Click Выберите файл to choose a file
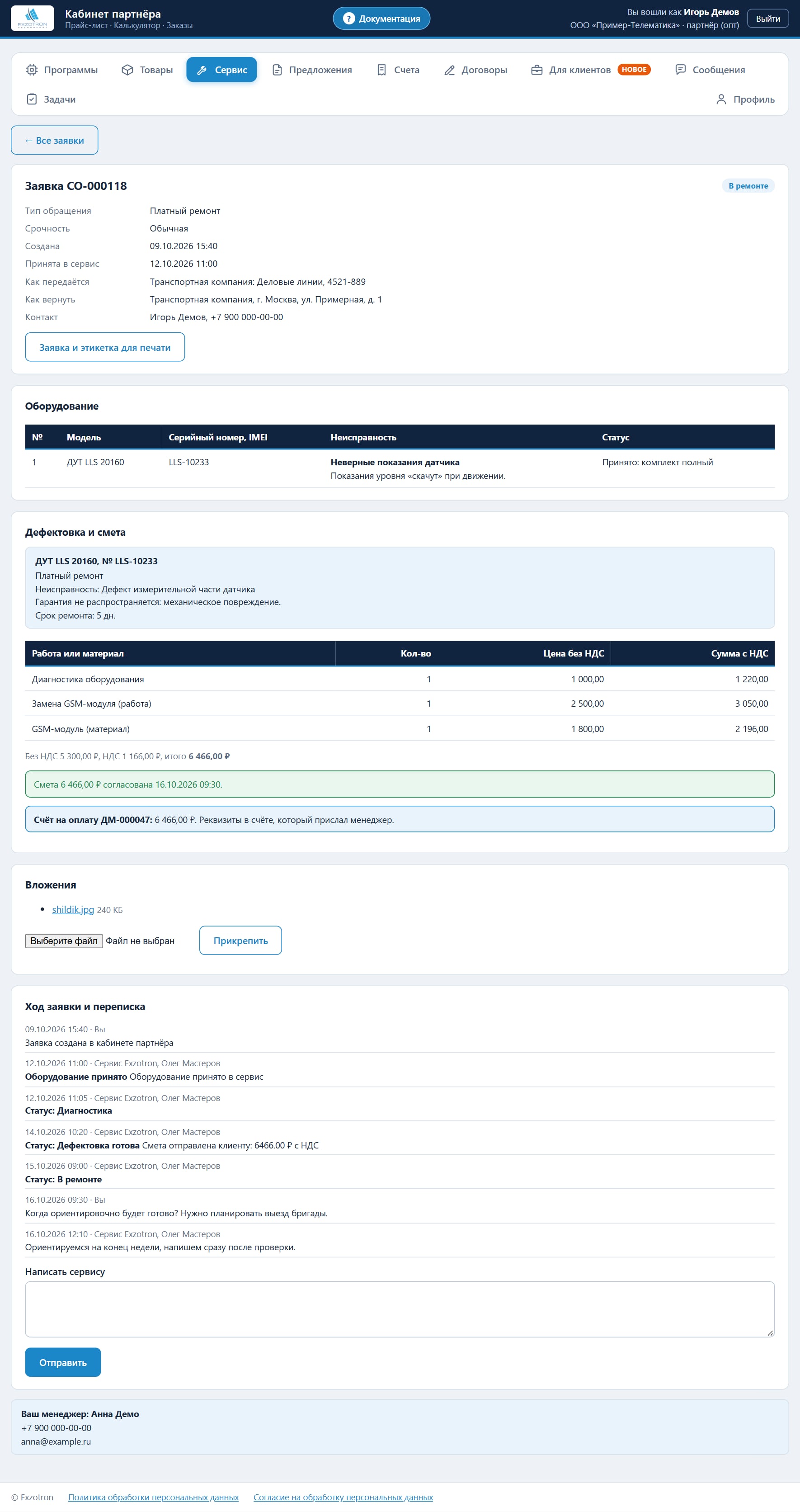This screenshot has height=1512, width=800. [64, 941]
